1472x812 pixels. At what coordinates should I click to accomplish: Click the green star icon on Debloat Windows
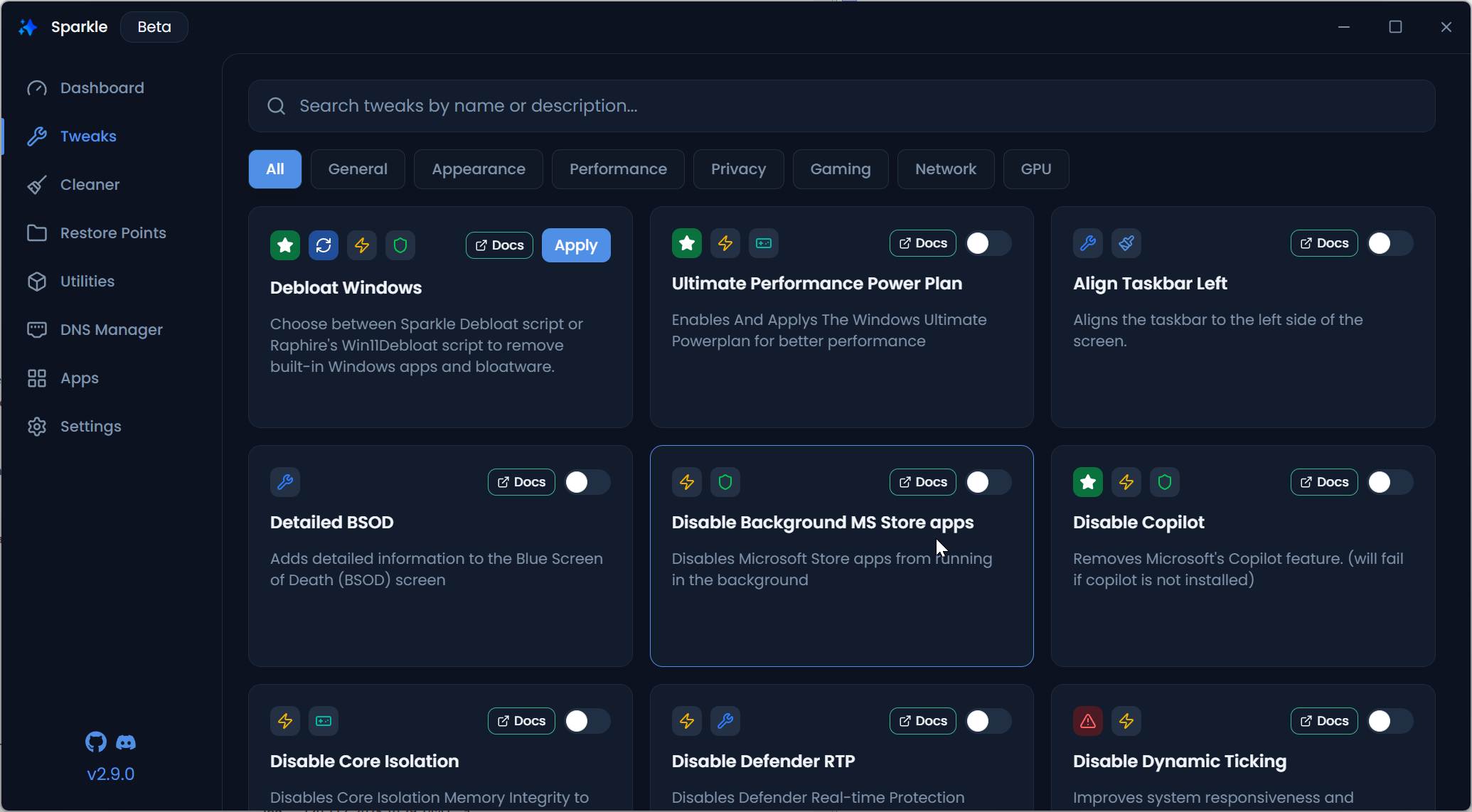[x=285, y=245]
